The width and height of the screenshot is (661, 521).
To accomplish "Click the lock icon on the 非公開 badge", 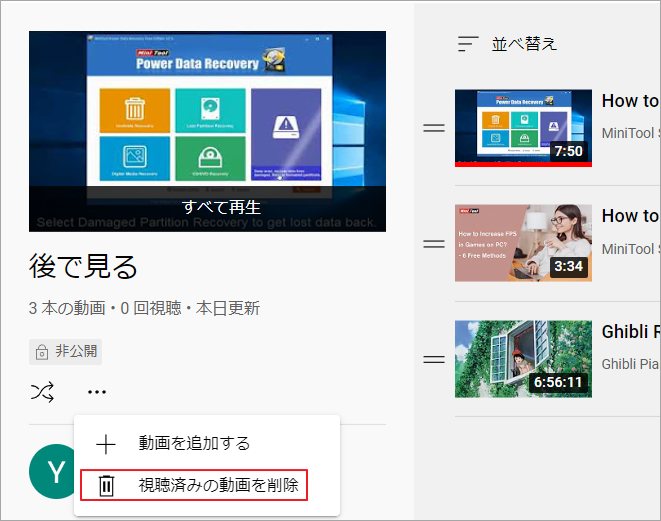I will [42, 352].
